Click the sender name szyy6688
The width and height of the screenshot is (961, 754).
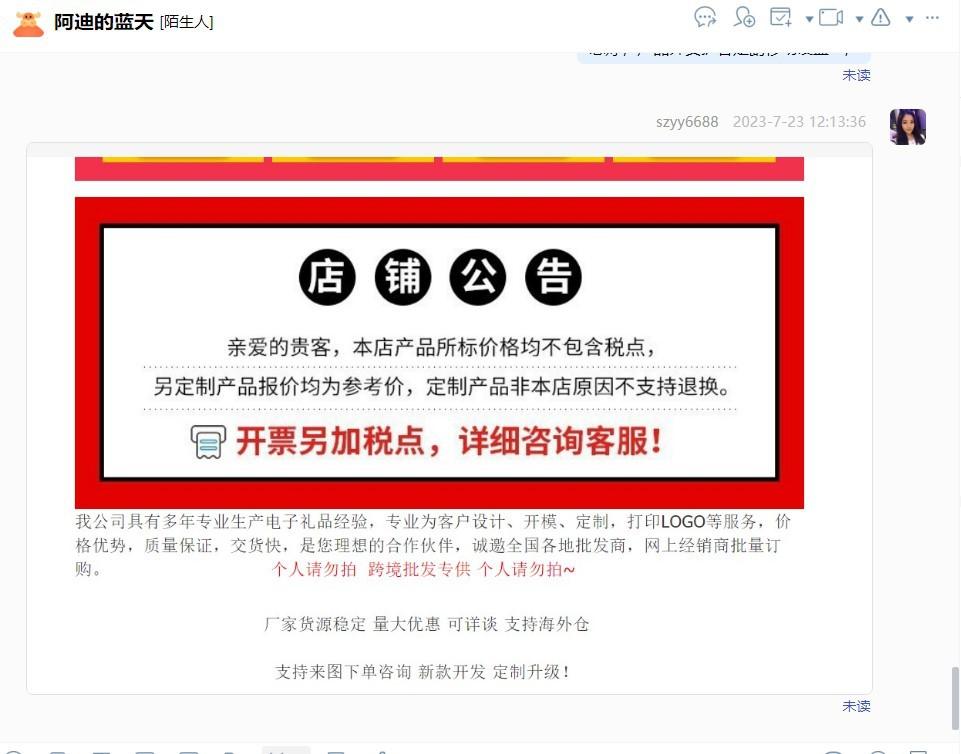686,122
